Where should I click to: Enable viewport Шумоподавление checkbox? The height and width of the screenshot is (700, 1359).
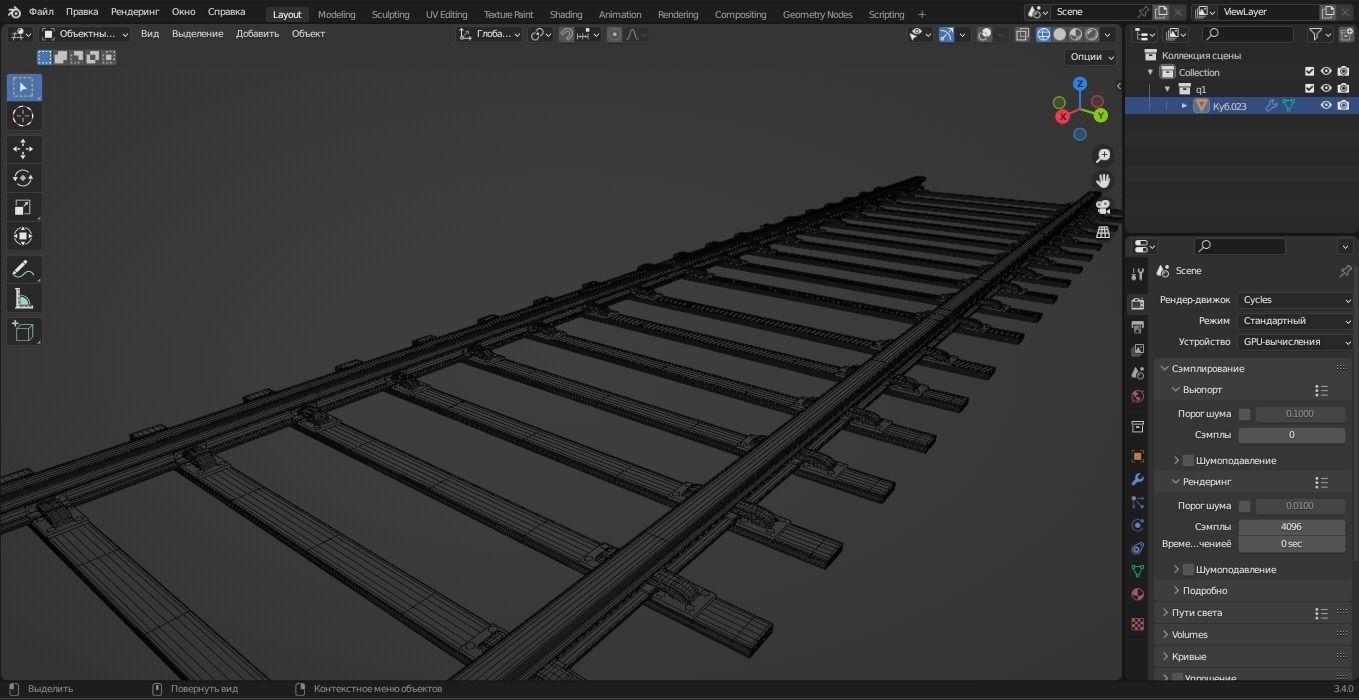click(1188, 460)
